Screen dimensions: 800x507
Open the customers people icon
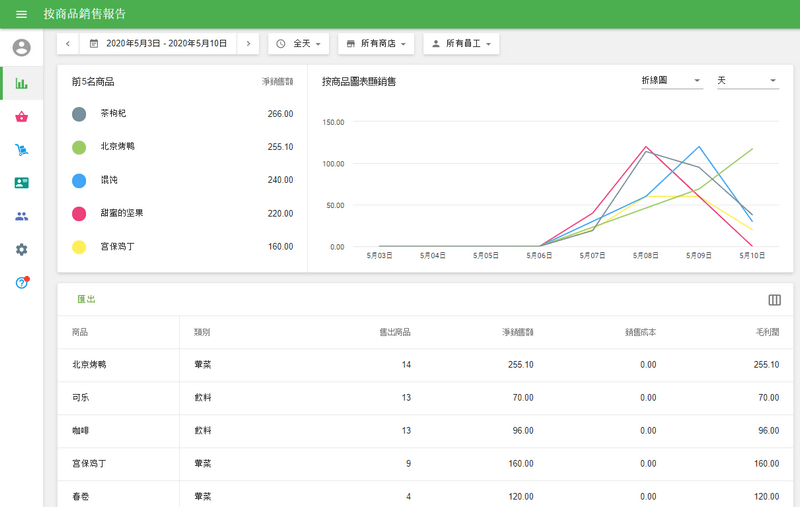(x=21, y=216)
